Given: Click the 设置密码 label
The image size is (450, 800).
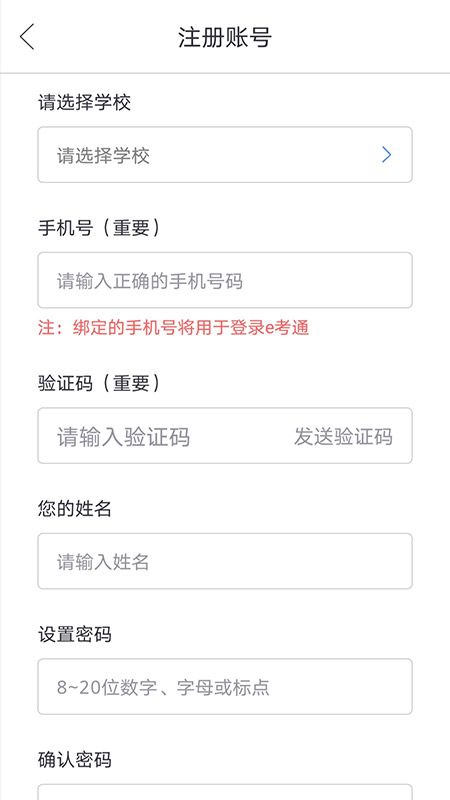Looking at the screenshot, I should [x=75, y=634].
